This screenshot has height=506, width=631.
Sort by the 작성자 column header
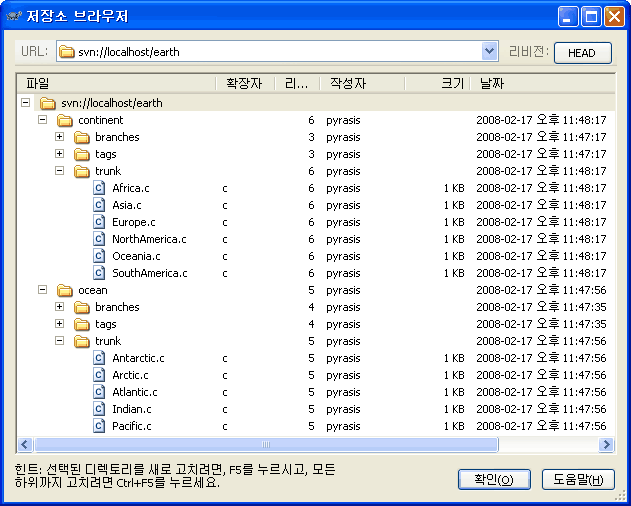point(348,84)
